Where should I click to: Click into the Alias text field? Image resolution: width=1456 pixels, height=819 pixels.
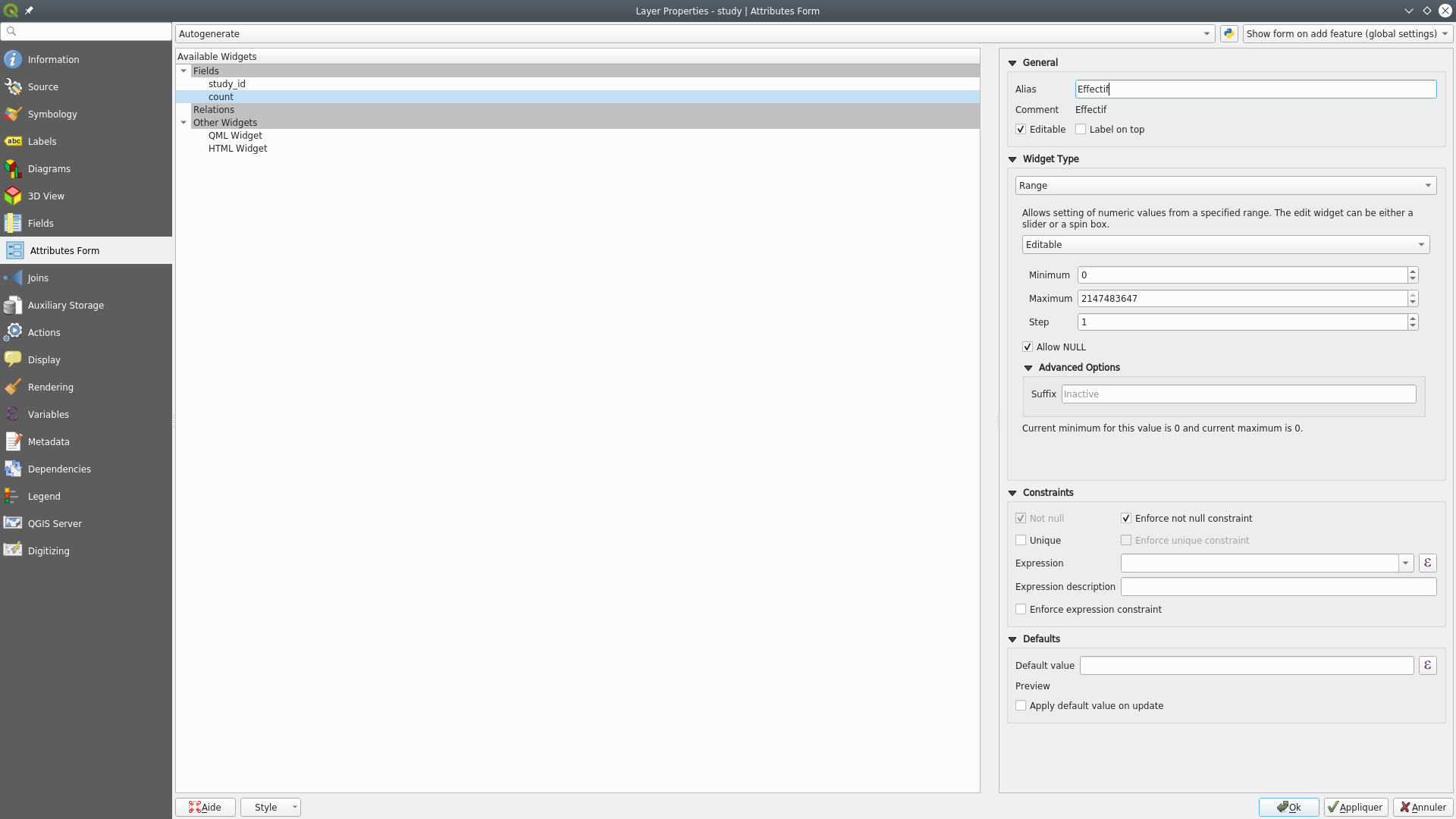[1256, 89]
